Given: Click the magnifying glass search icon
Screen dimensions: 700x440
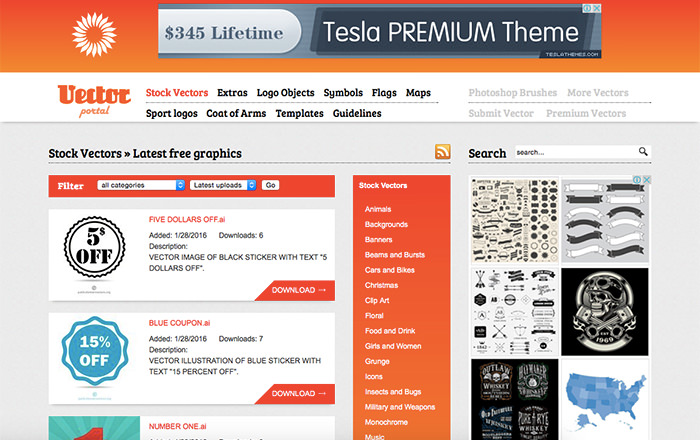Looking at the screenshot, I should click(643, 152).
